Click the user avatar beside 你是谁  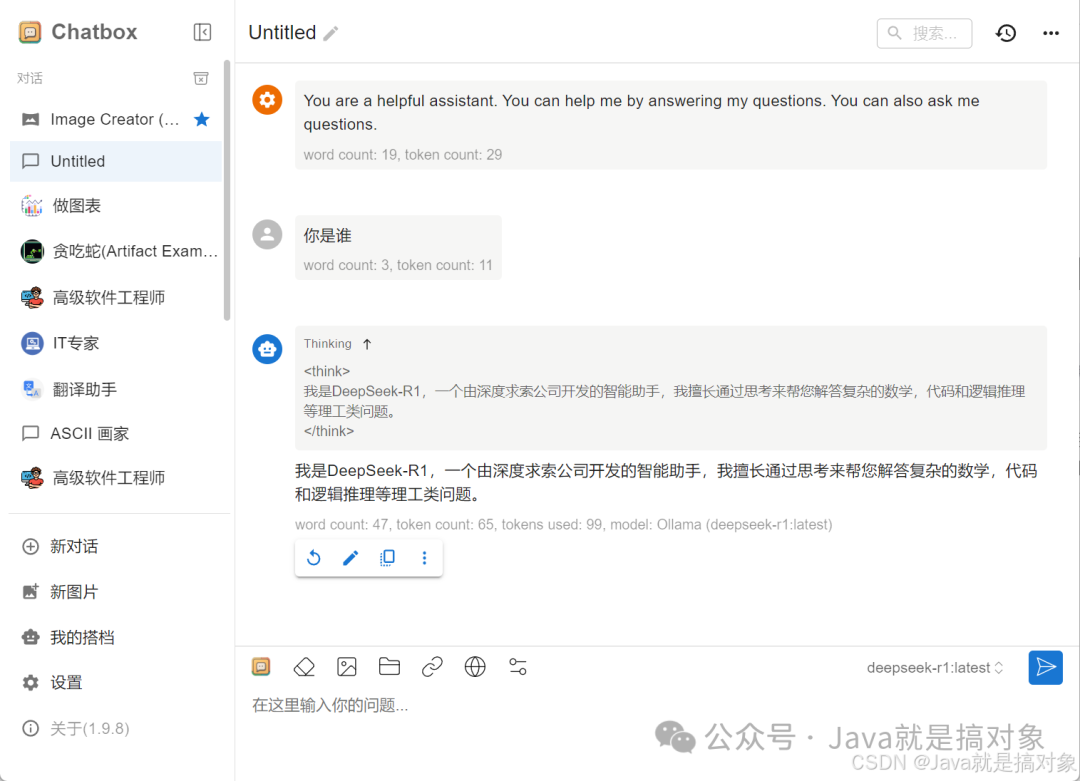(x=267, y=234)
